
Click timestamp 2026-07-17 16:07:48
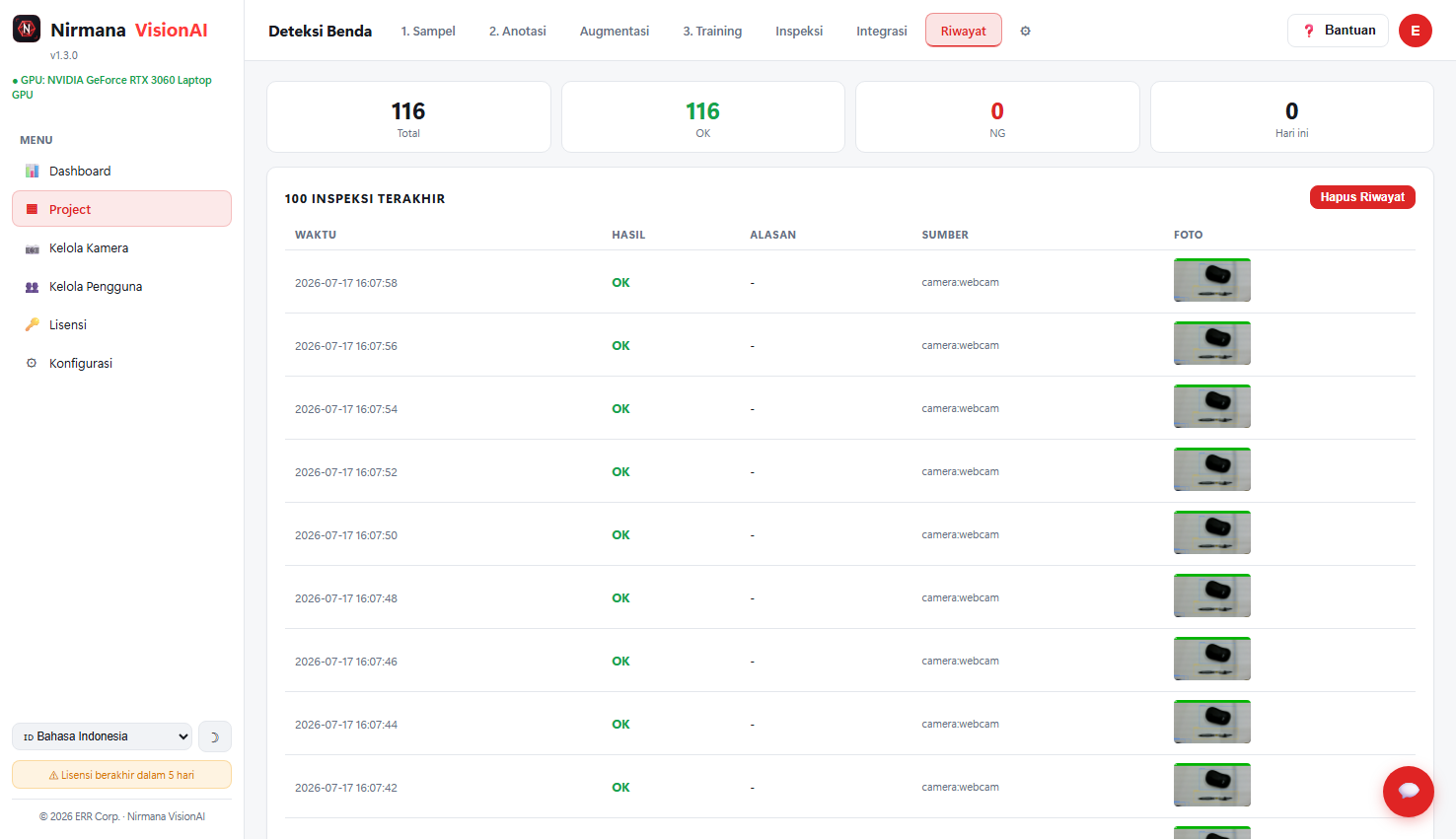coord(346,598)
